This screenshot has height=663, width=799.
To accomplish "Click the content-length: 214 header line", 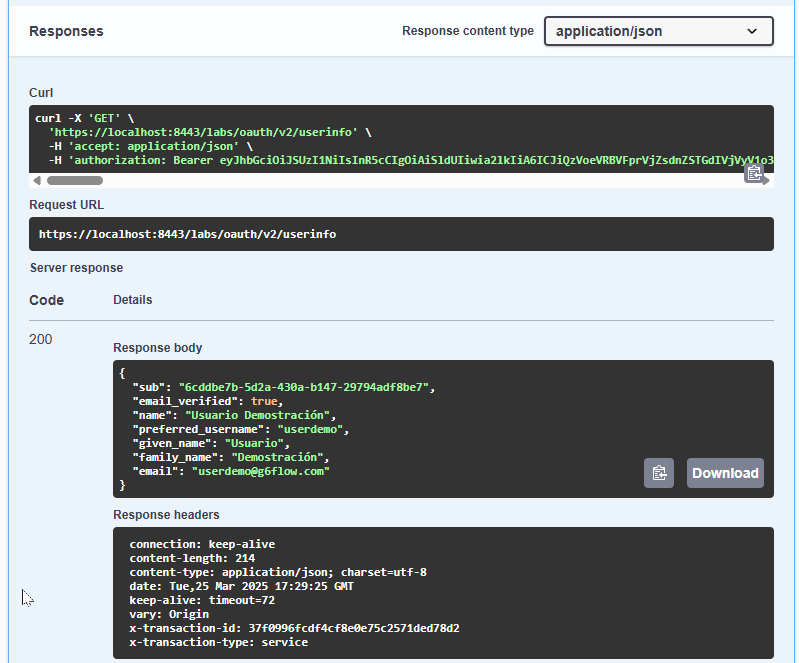I will point(192,558).
